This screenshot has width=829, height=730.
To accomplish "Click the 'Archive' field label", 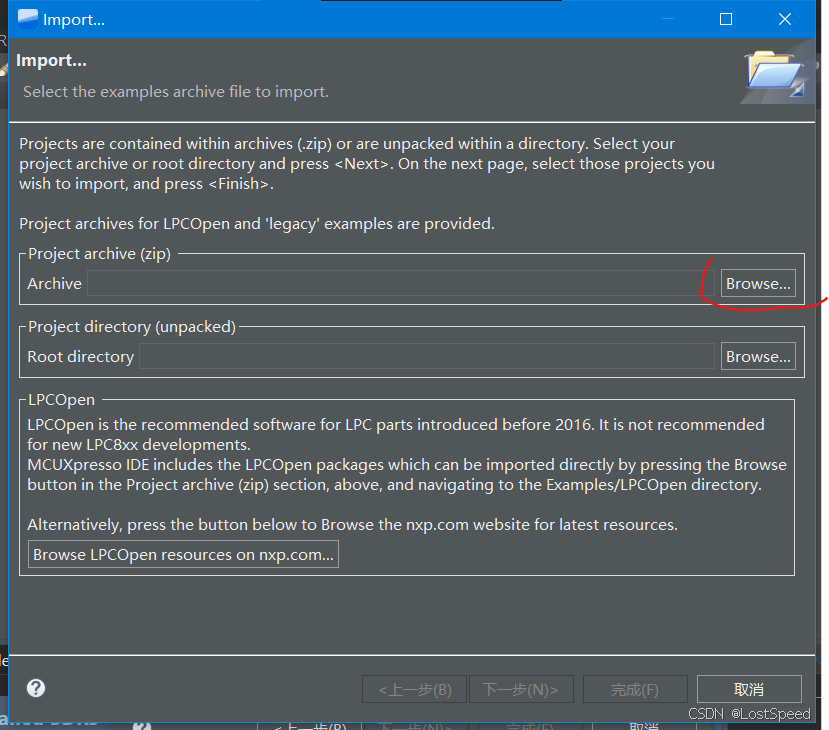I will [x=54, y=283].
